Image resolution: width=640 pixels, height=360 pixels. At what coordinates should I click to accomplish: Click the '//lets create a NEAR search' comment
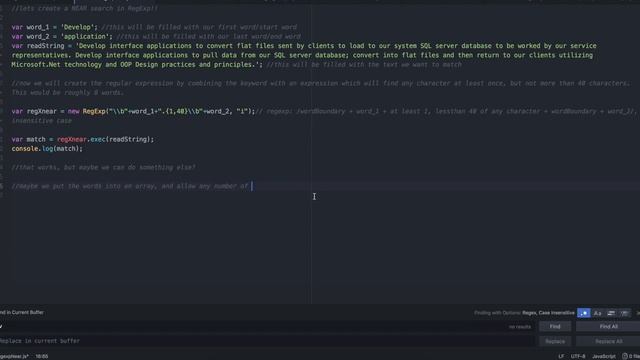pyautogui.click(x=84, y=9)
